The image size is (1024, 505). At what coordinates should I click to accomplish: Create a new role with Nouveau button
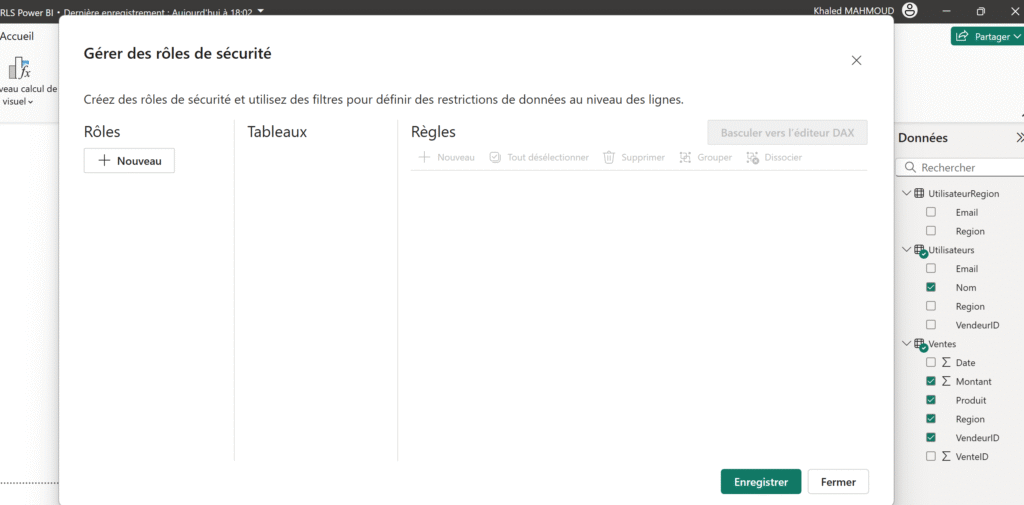pos(129,161)
